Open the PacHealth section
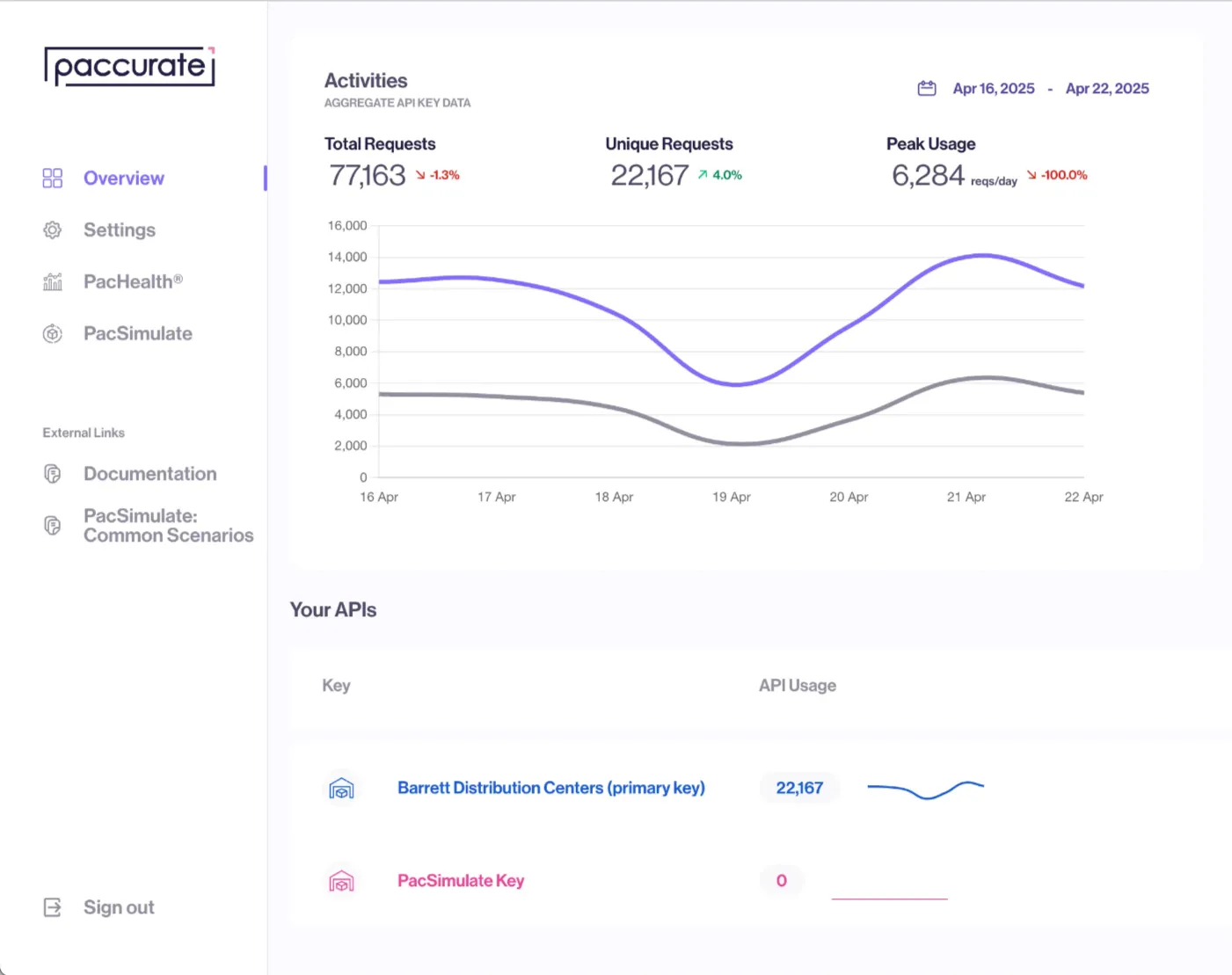The height and width of the screenshot is (975, 1232). point(134,282)
